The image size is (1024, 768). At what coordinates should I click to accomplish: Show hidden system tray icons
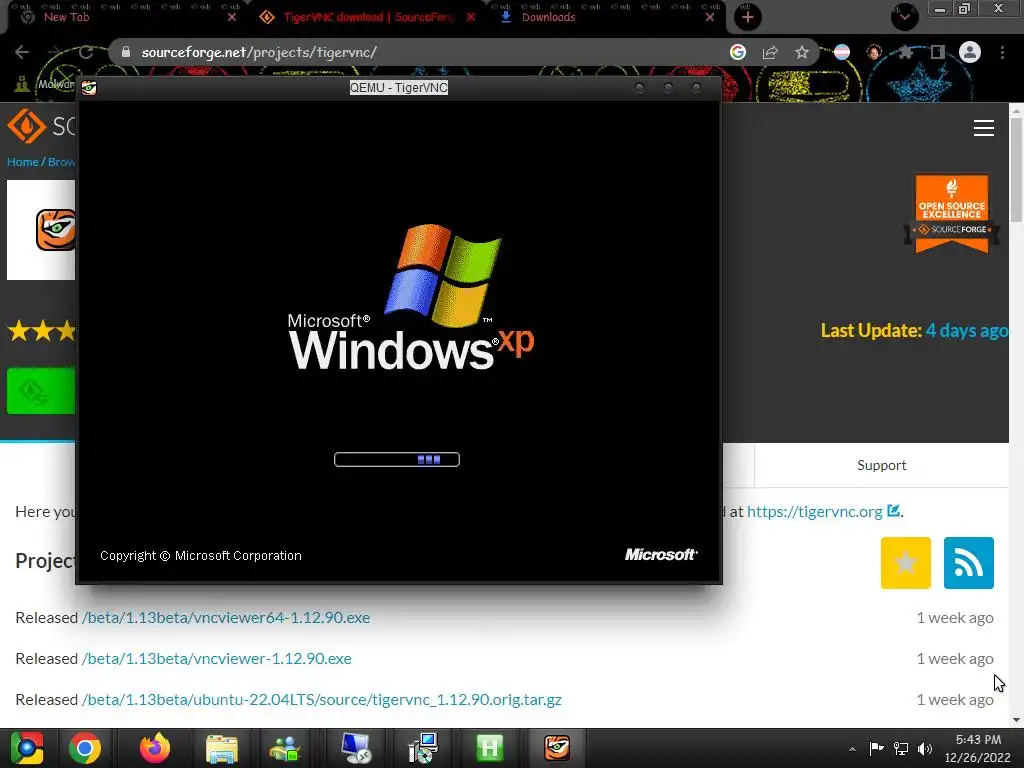(852, 749)
